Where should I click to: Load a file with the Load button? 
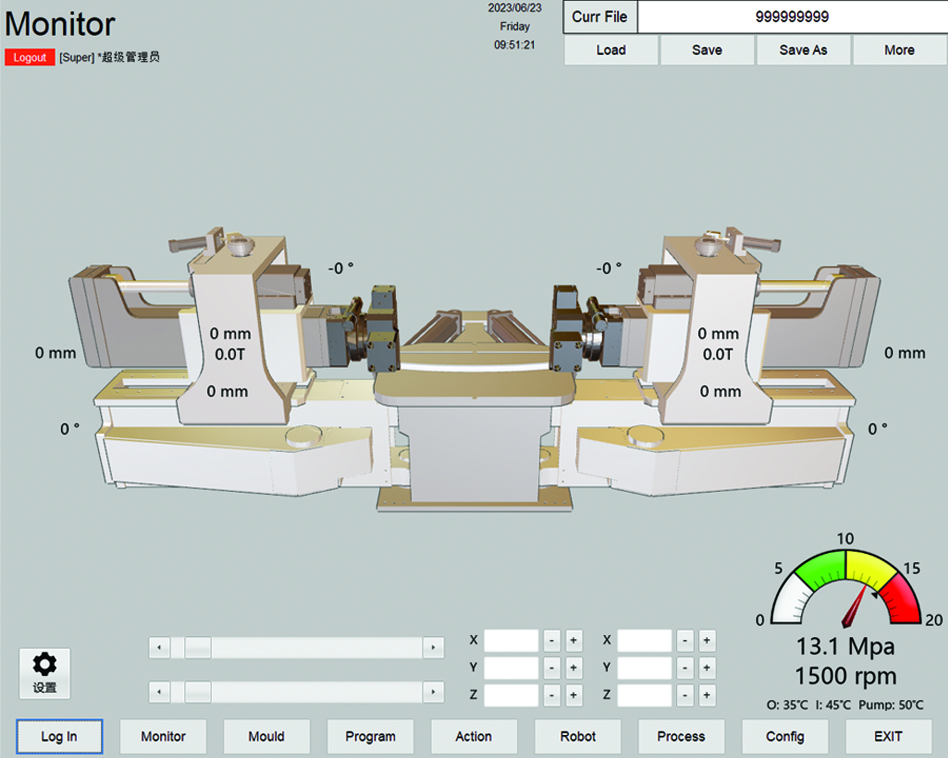tap(611, 50)
